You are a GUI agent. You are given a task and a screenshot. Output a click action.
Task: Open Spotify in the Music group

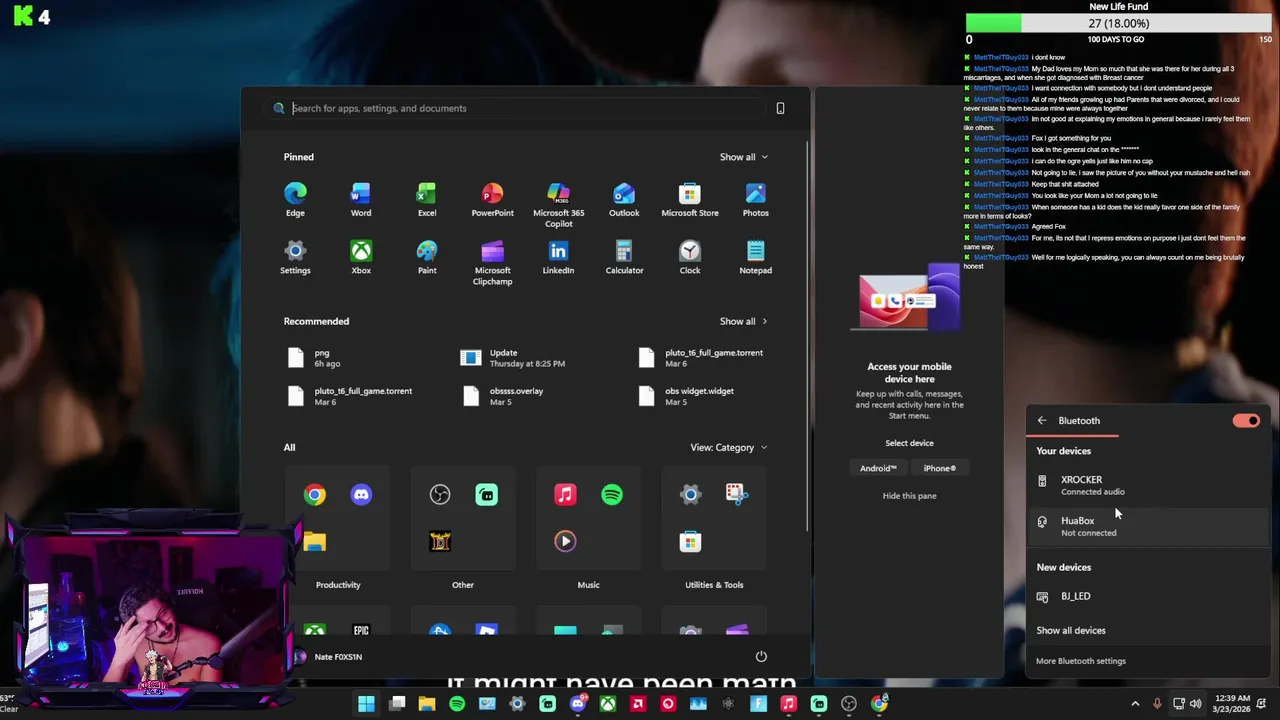point(612,495)
